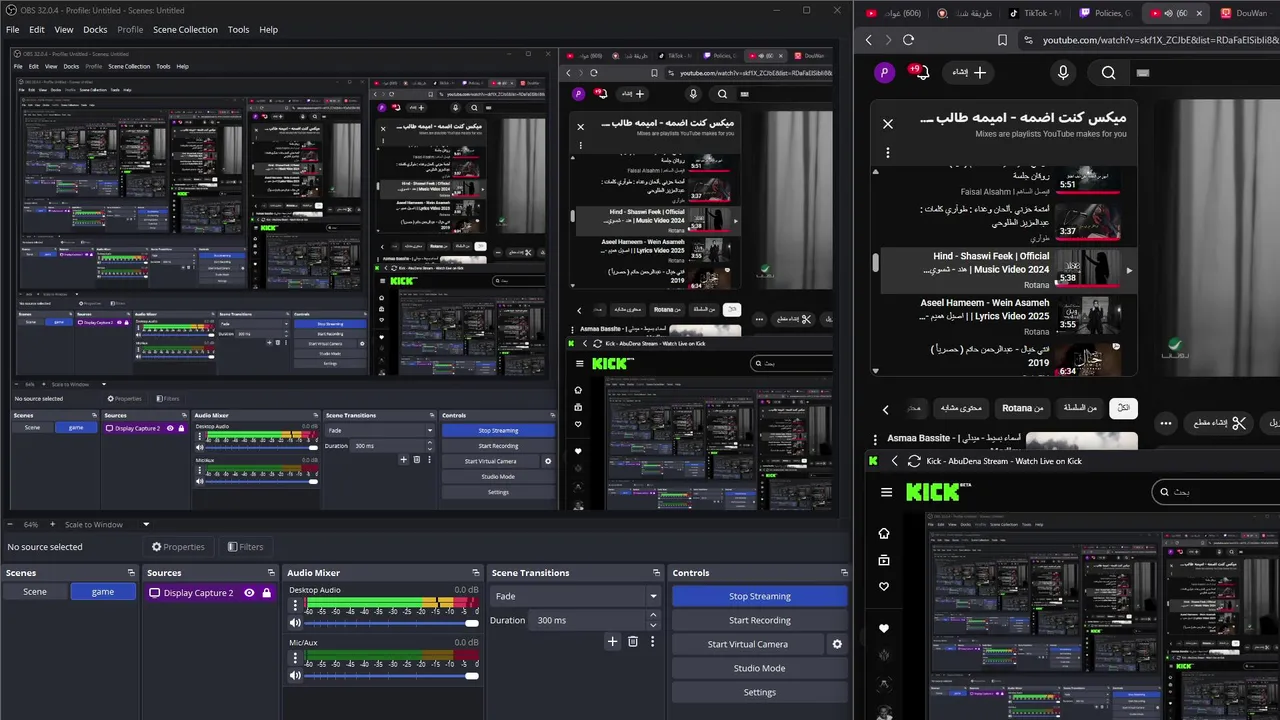The width and height of the screenshot is (1280, 720).
Task: Select the 'game' scene in main Scenes dock
Action: click(103, 592)
